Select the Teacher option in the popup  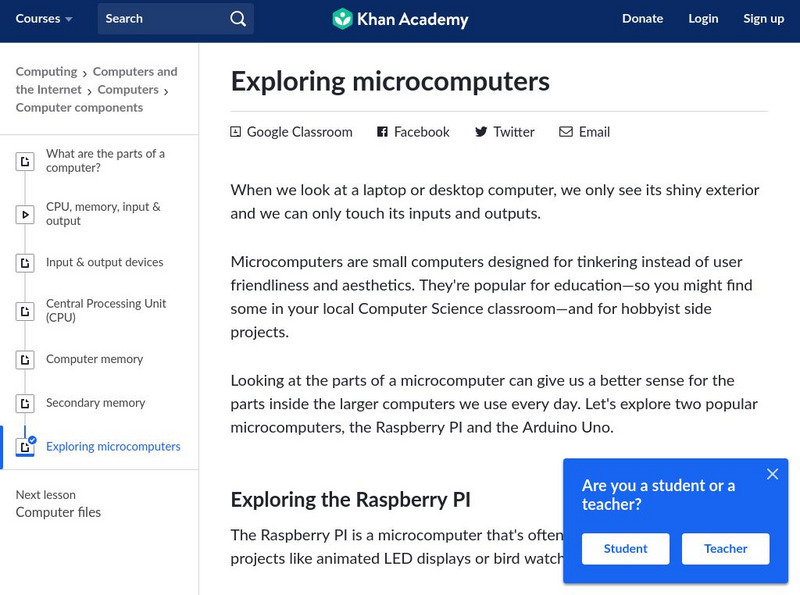[x=725, y=549]
